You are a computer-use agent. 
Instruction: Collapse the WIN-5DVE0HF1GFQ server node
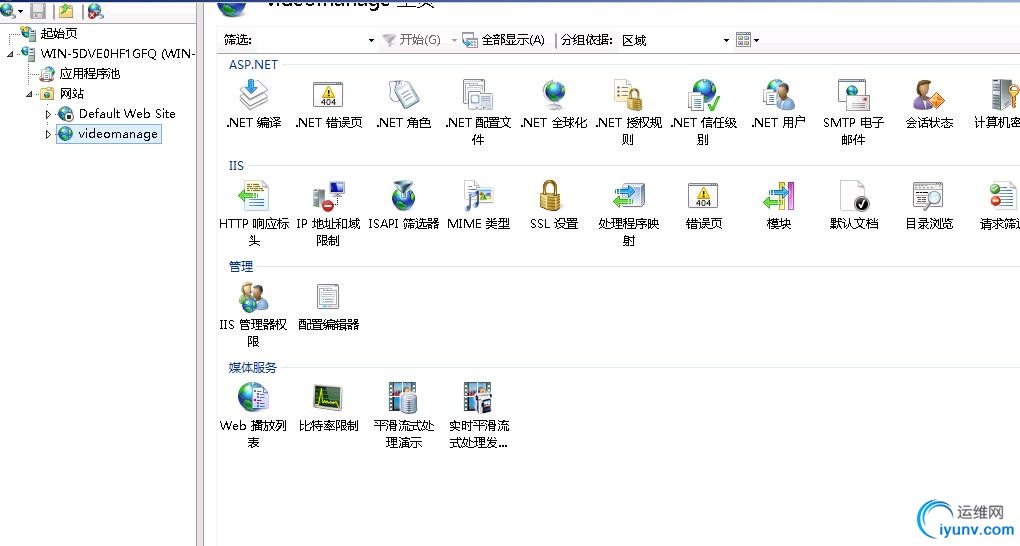coord(10,53)
